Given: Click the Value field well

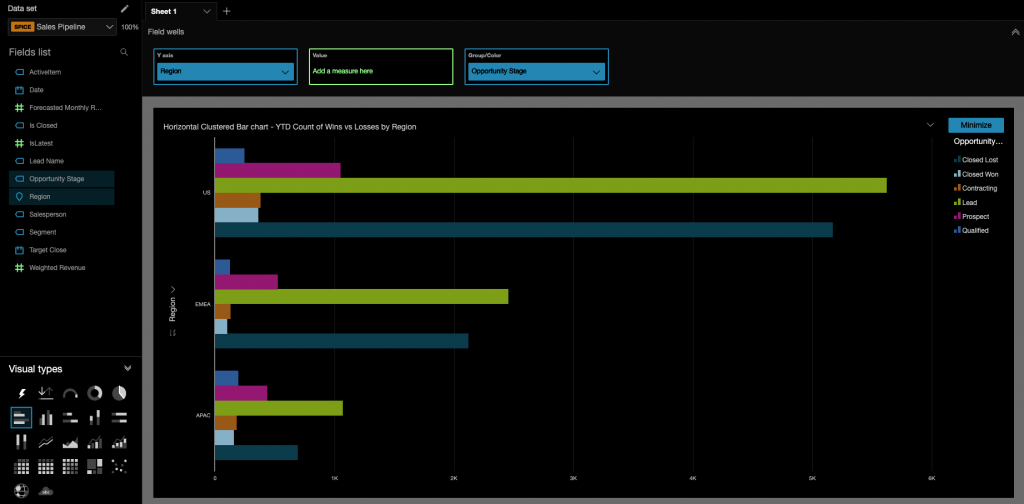Looking at the screenshot, I should [x=380, y=66].
